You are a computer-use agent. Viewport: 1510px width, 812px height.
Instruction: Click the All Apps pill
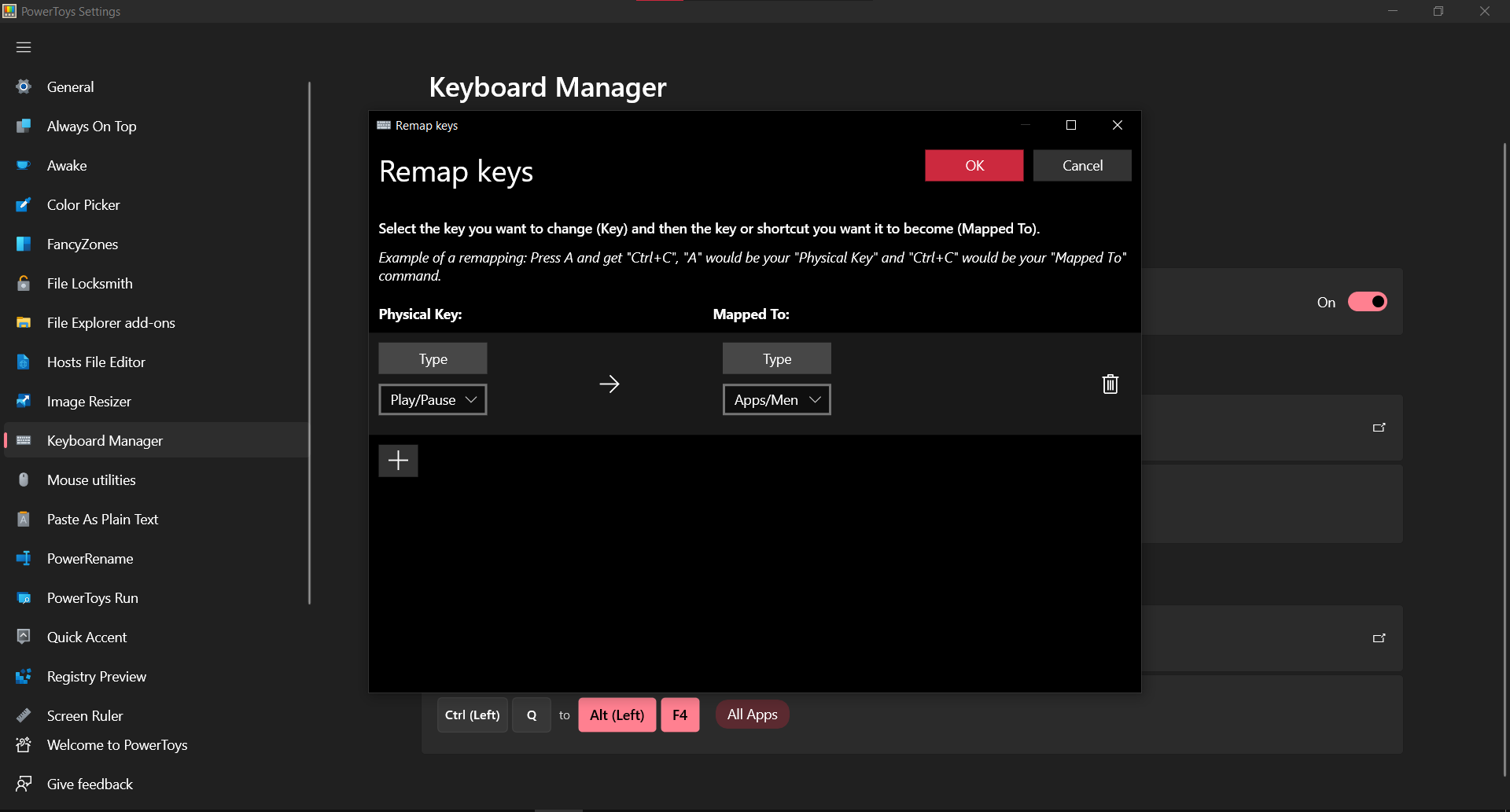(x=752, y=715)
